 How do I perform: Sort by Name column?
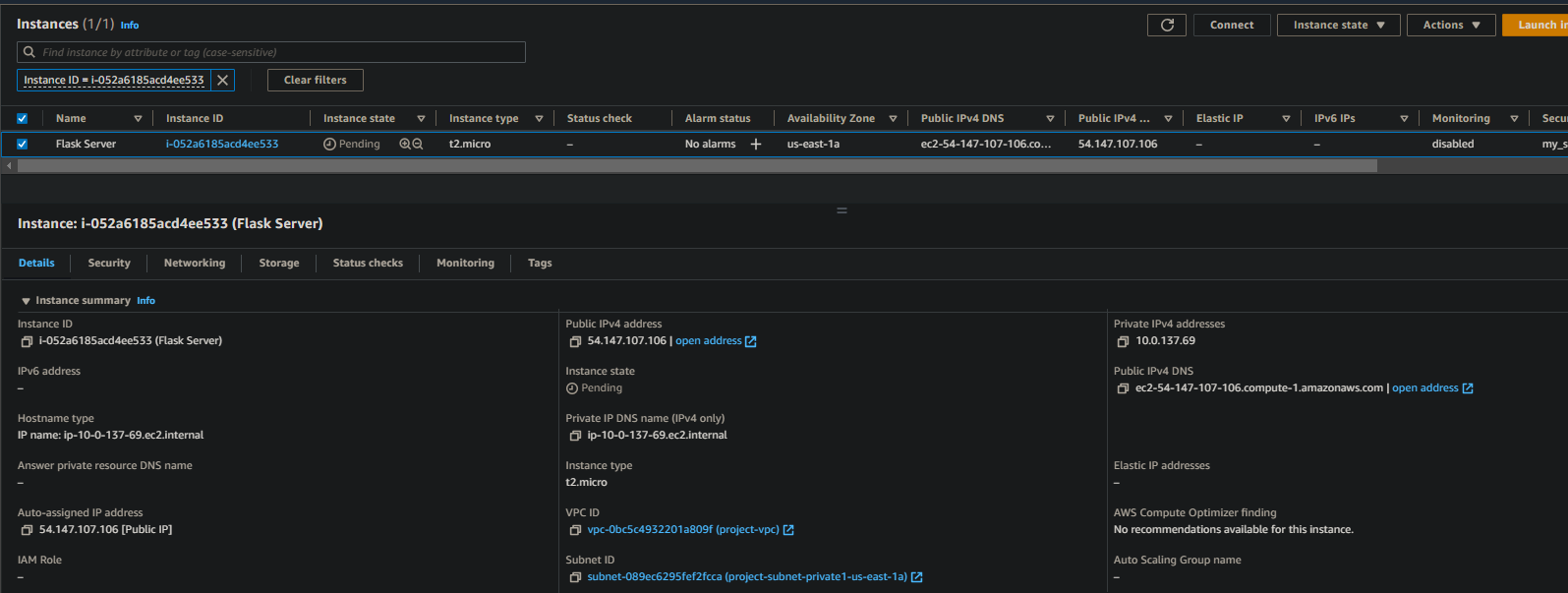[138, 119]
